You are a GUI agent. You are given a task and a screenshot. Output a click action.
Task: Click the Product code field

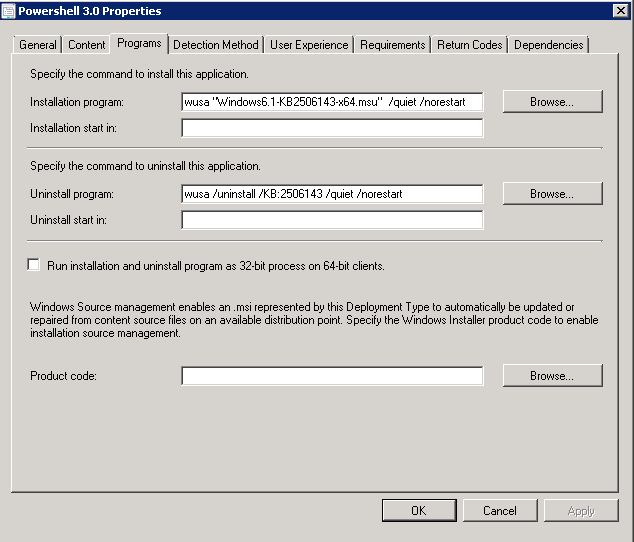(332, 376)
